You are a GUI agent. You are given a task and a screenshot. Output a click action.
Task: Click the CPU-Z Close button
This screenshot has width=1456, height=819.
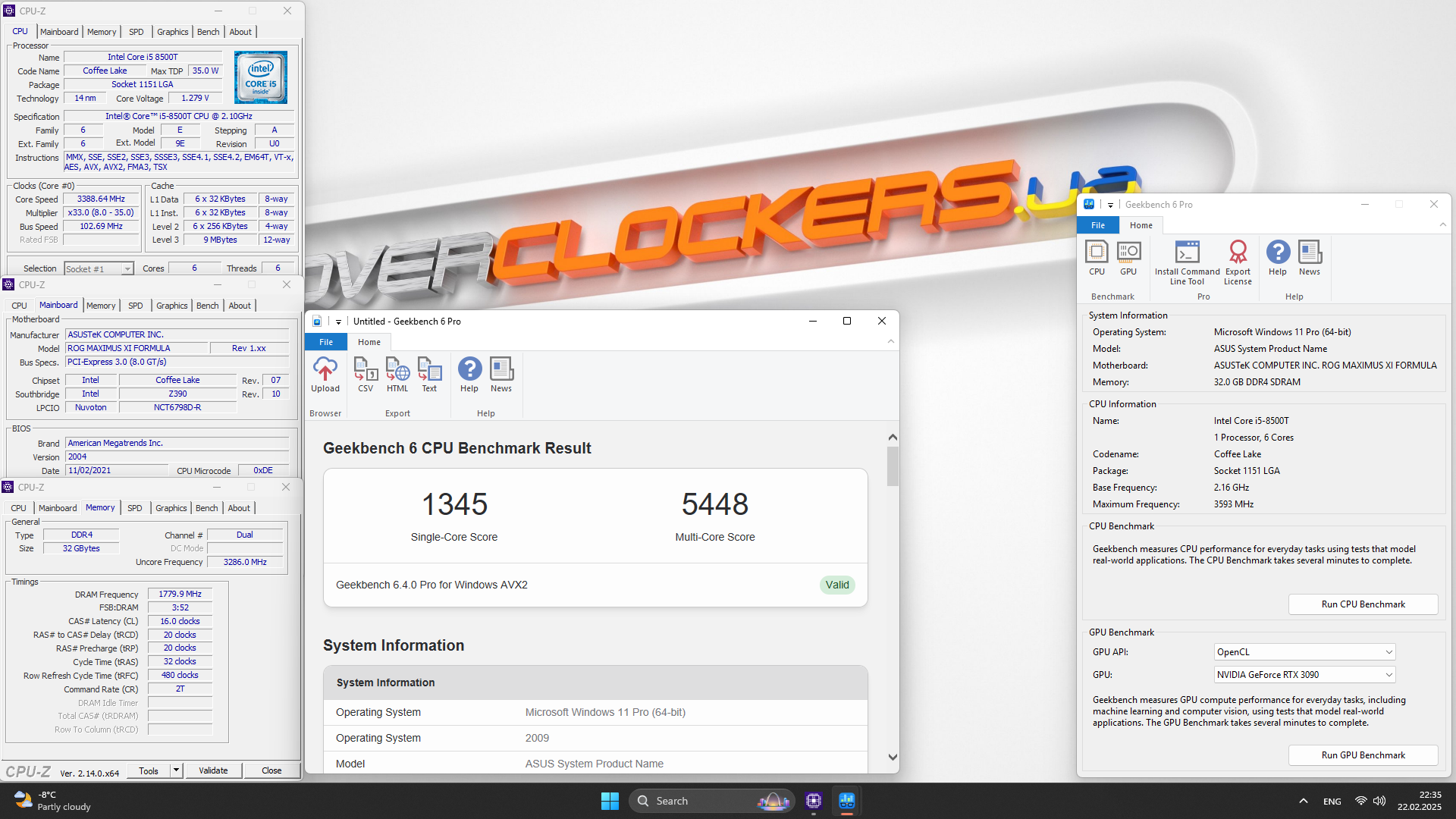(x=271, y=770)
